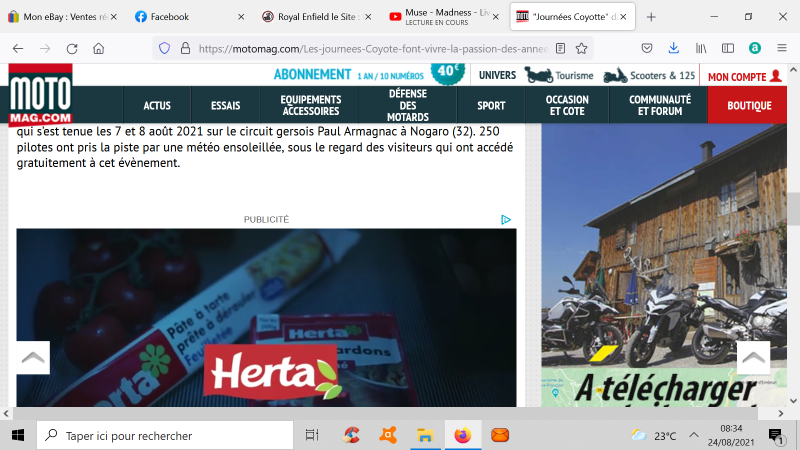Open the Firefox account avatar

(x=755, y=48)
